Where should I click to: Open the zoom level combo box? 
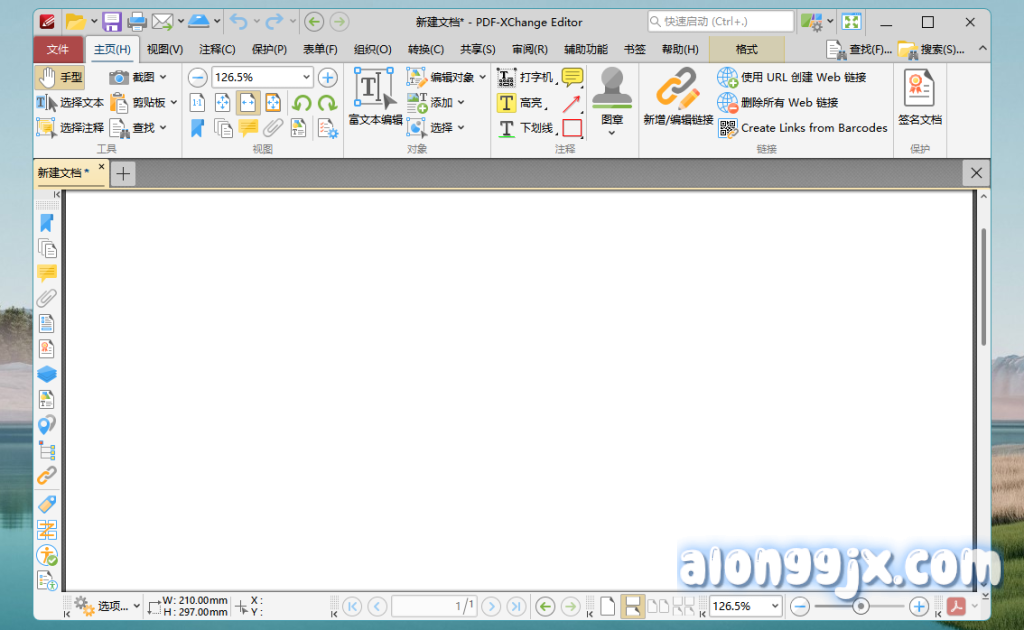tap(261, 76)
